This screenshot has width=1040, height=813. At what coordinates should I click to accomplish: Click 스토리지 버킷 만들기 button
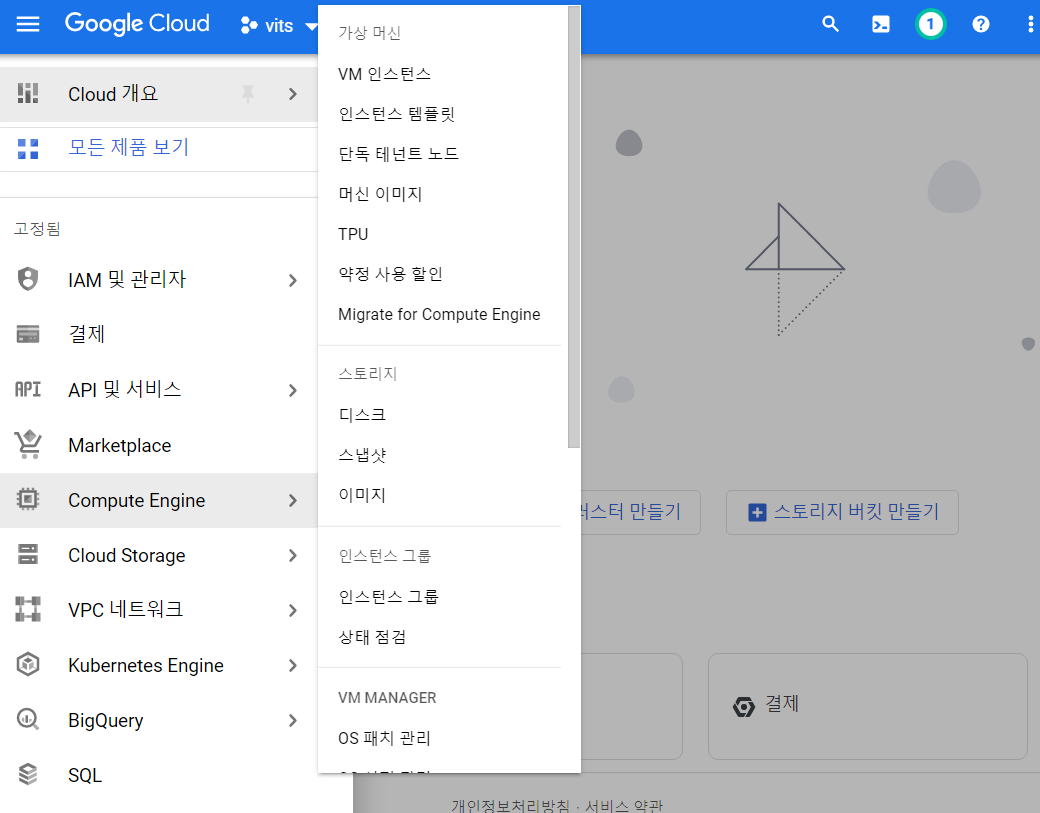tap(842, 512)
